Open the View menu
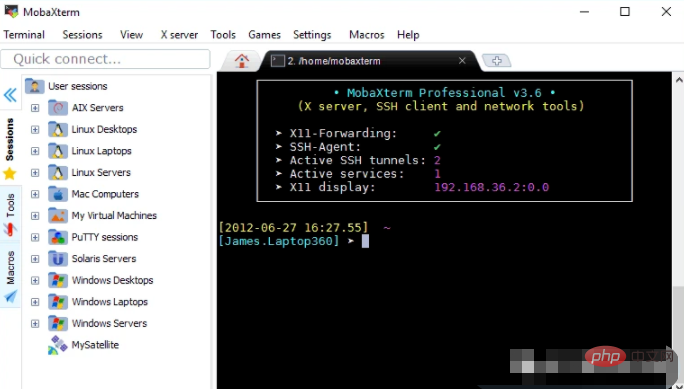The height and width of the screenshot is (389, 684). 131,35
